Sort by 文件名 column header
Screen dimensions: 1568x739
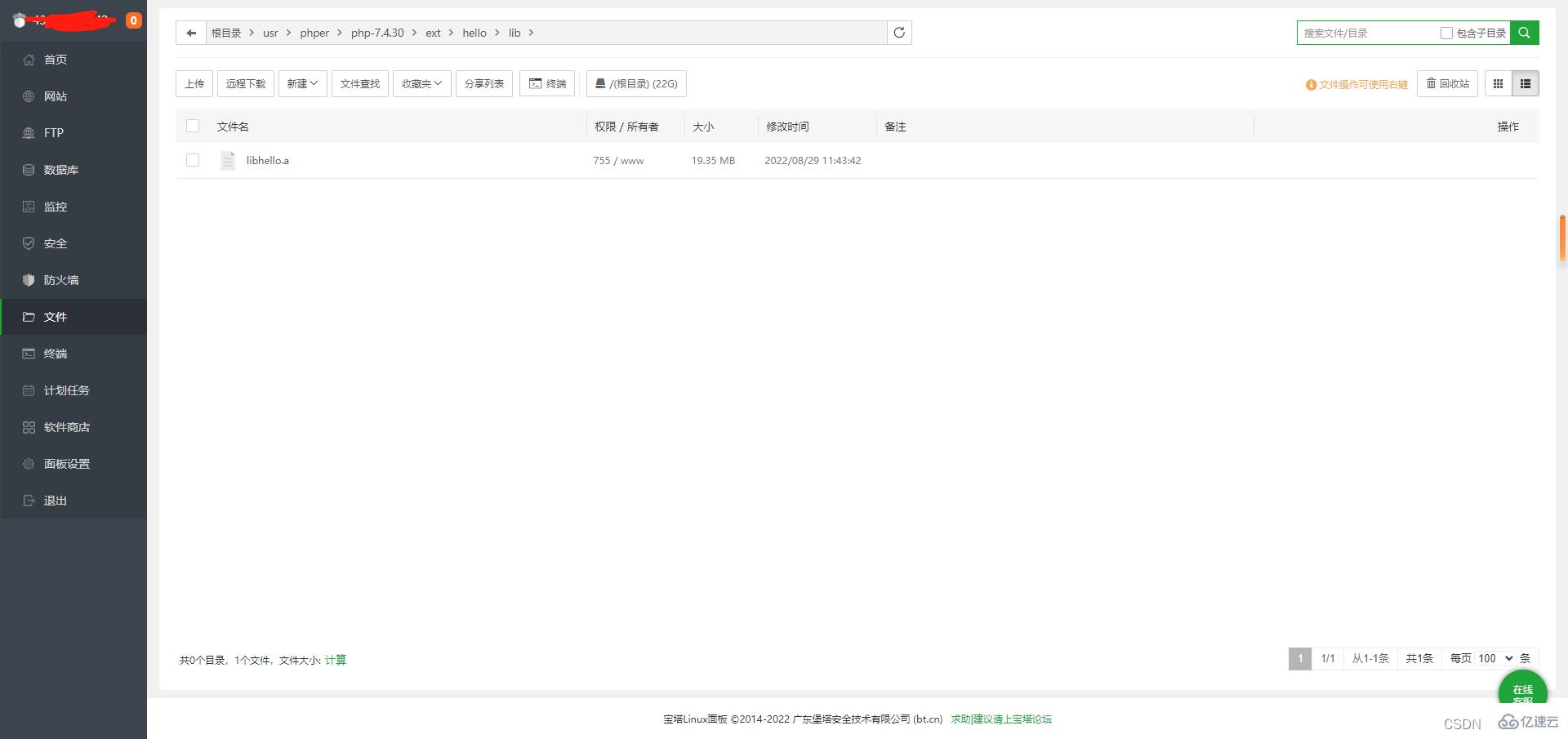click(233, 127)
